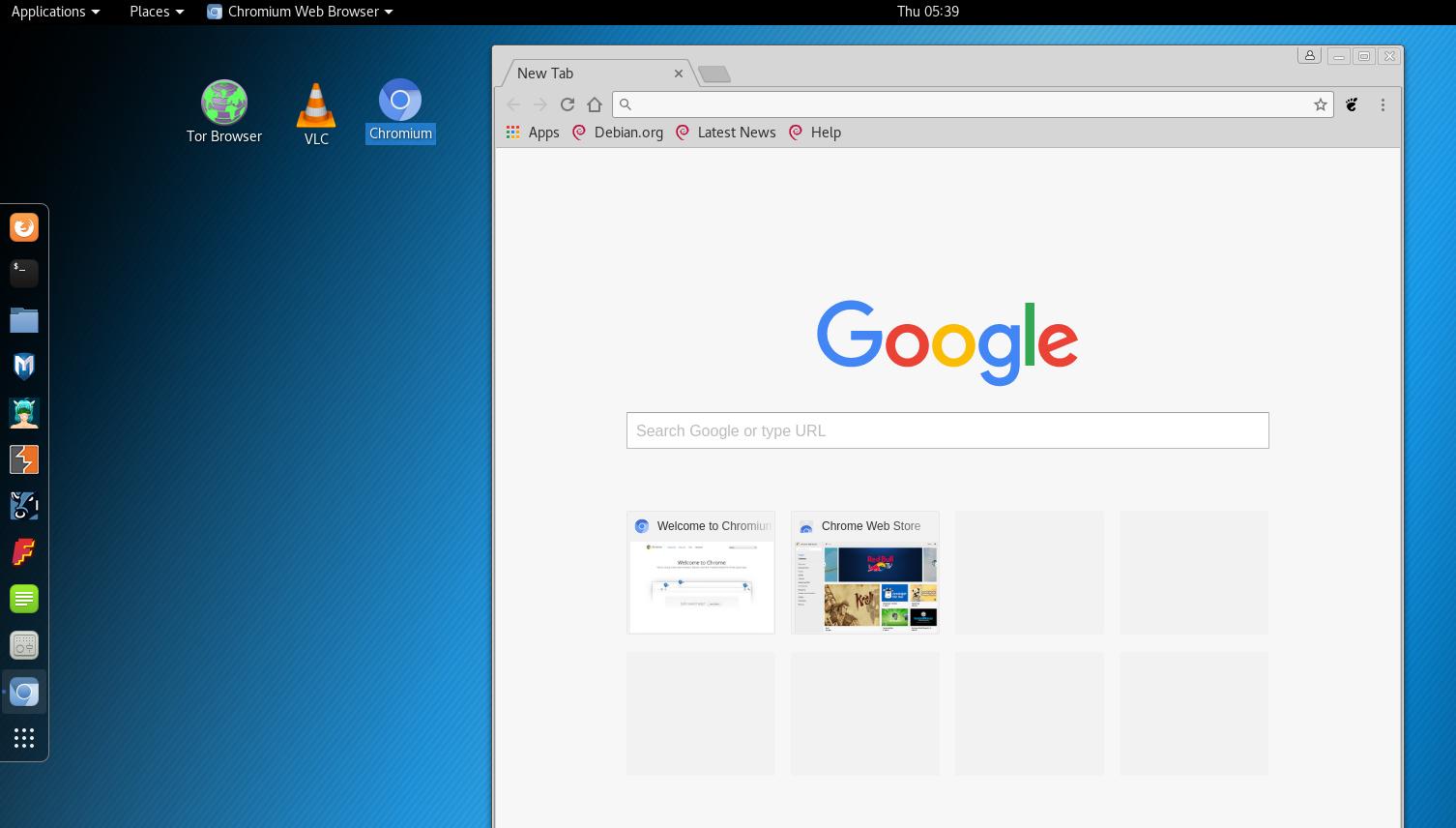1456x828 pixels.
Task: Go forward in Chromium
Action: (540, 104)
